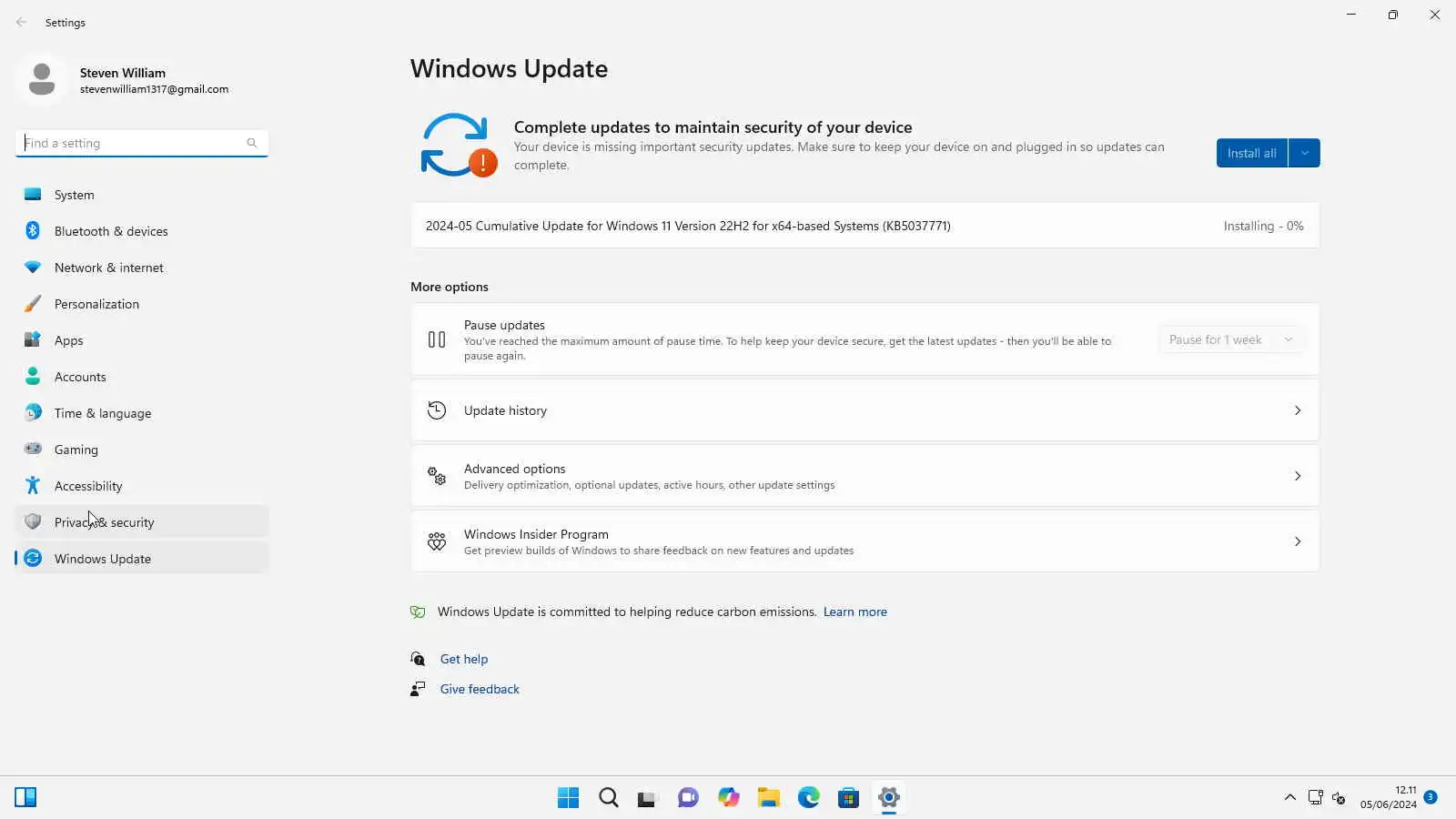The width and height of the screenshot is (1456, 819).
Task: Click the Give feedback person icon
Action: (418, 689)
